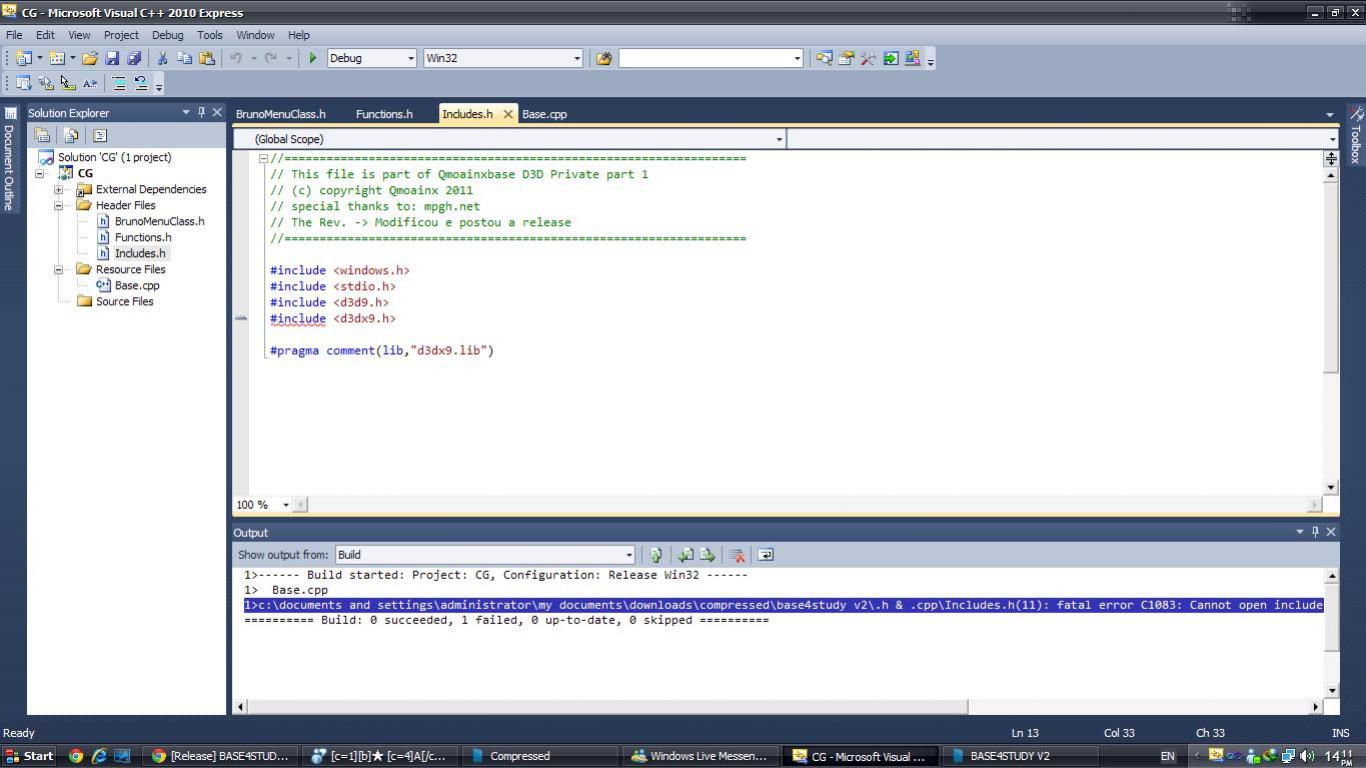Open the 100 % zoom level dropdown
The width and height of the screenshot is (1366, 768).
click(x=286, y=505)
